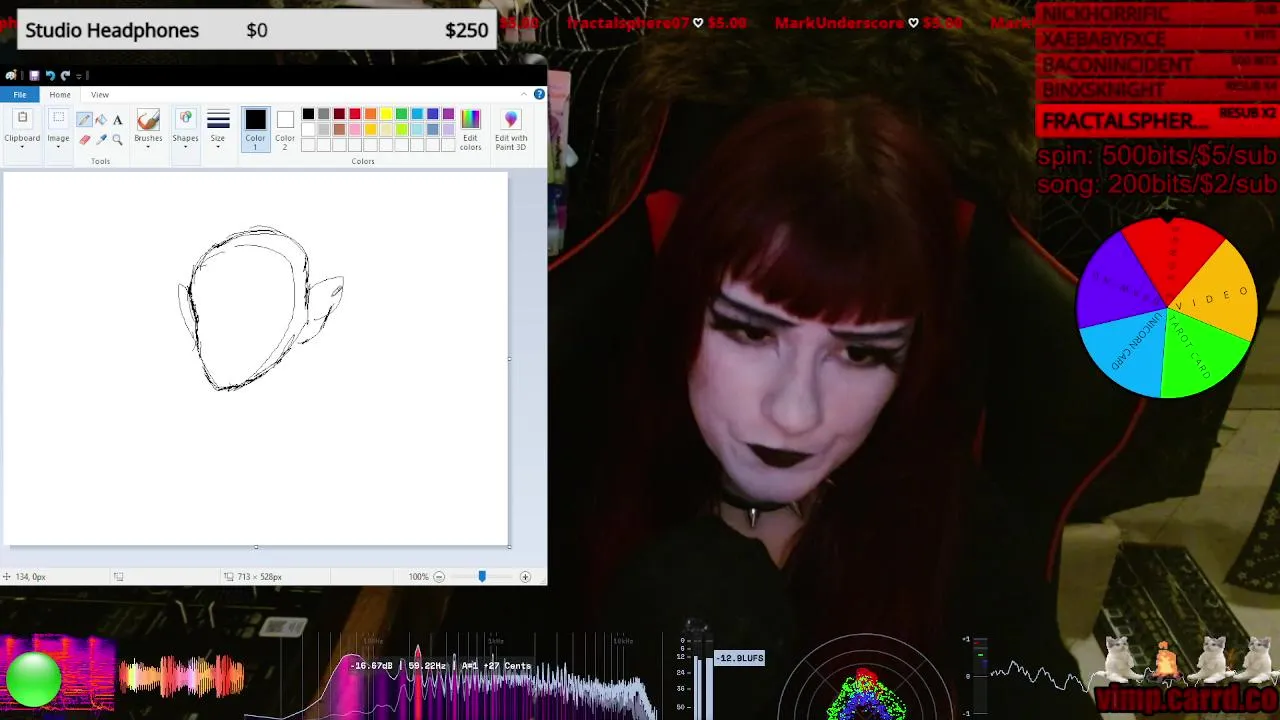Screen dimensions: 1280x720
Task: Click the Paint app palette icon
Action: coord(11,75)
